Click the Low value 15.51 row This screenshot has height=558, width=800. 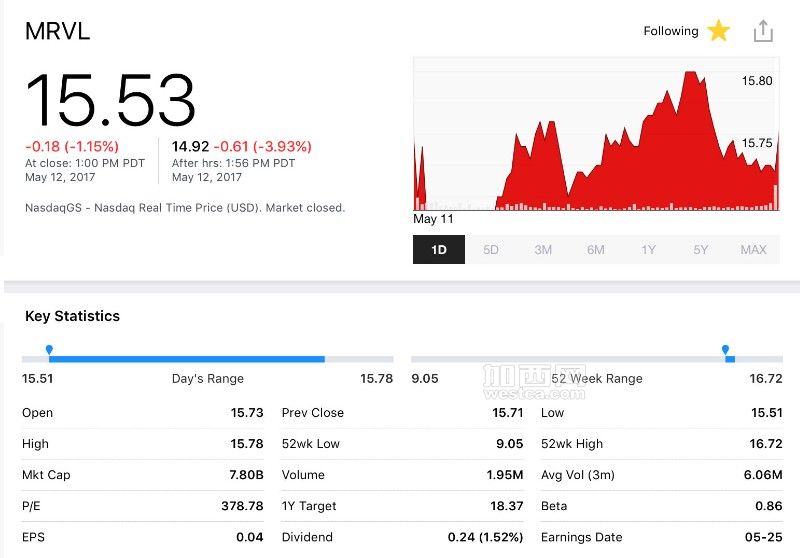tap(662, 413)
